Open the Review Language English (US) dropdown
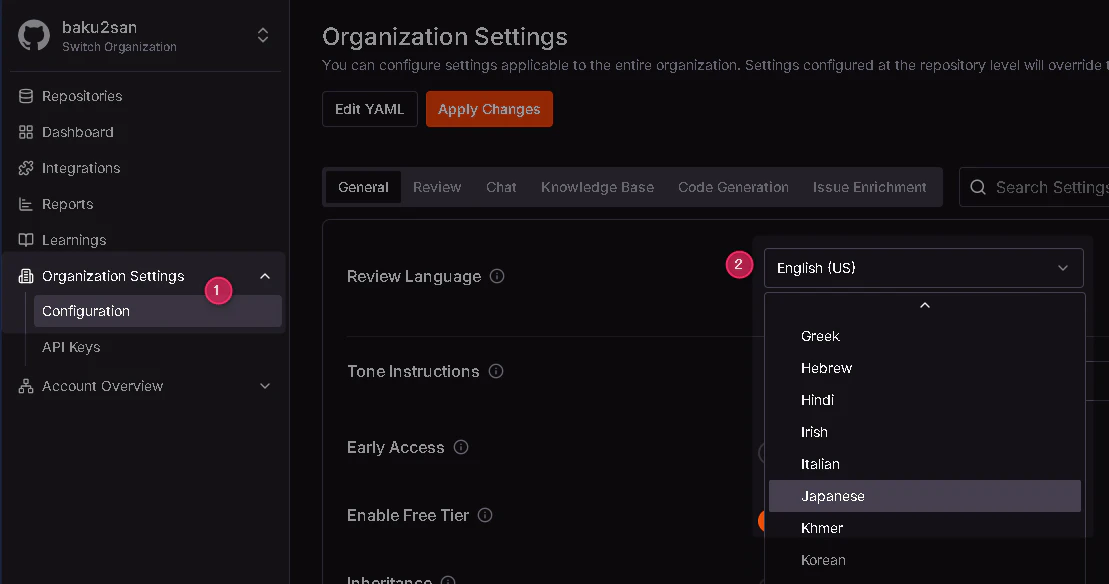The height and width of the screenshot is (584, 1109). [924, 268]
